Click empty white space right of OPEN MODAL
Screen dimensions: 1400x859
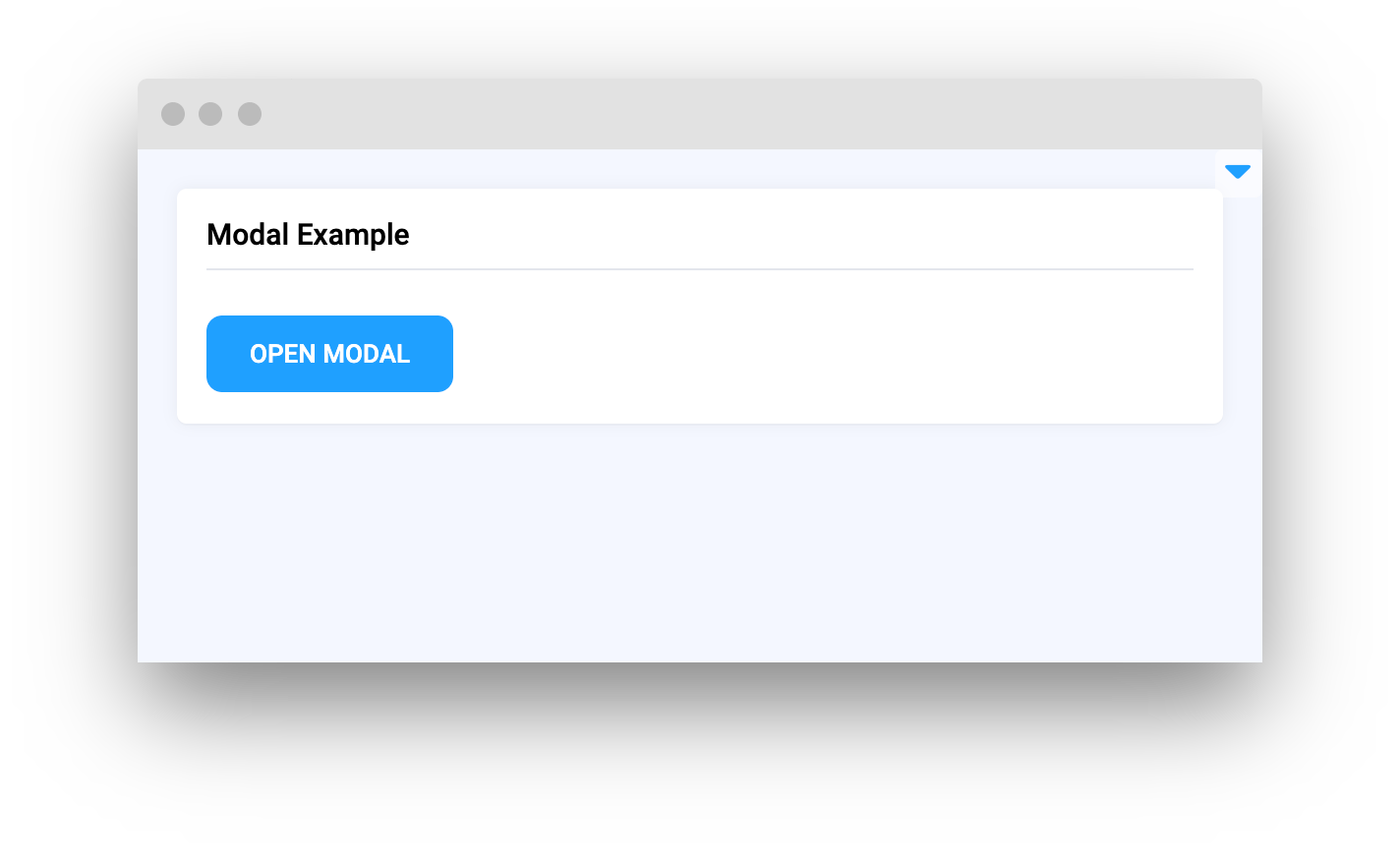[x=787, y=354]
